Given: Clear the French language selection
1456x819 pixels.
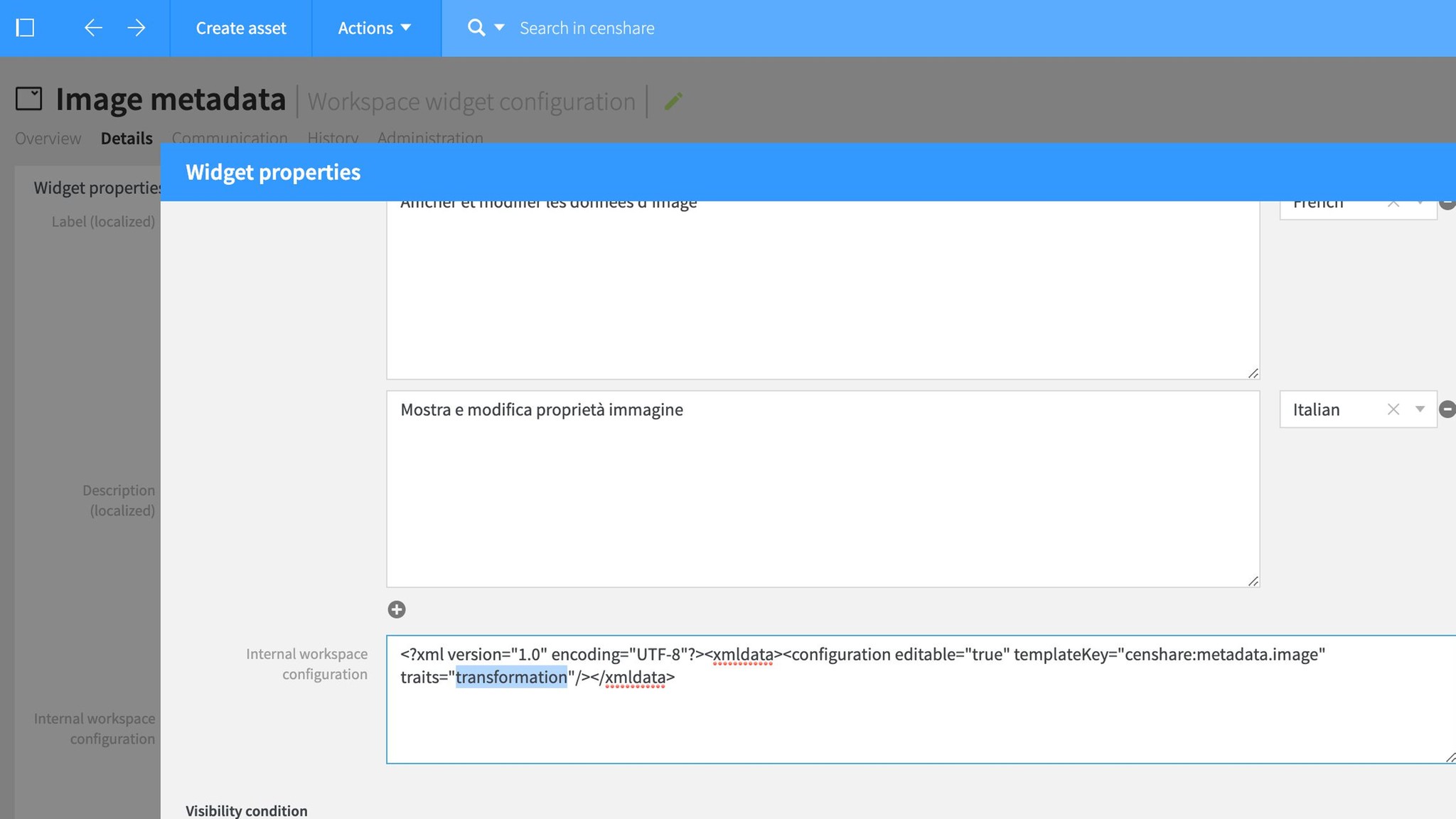Looking at the screenshot, I should [x=1393, y=204].
